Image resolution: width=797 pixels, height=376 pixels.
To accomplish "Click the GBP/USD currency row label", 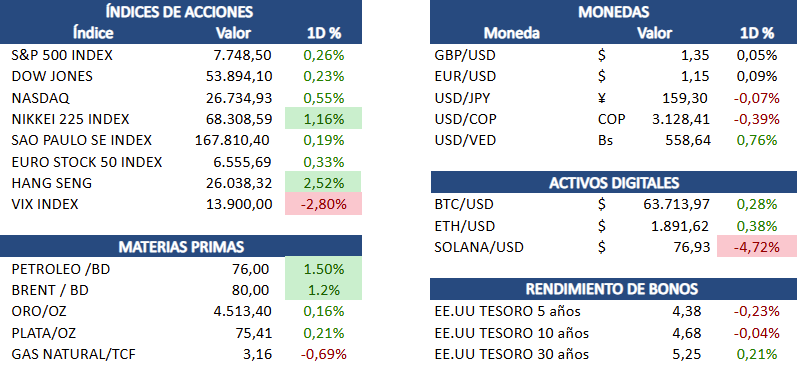I will 465,55.
